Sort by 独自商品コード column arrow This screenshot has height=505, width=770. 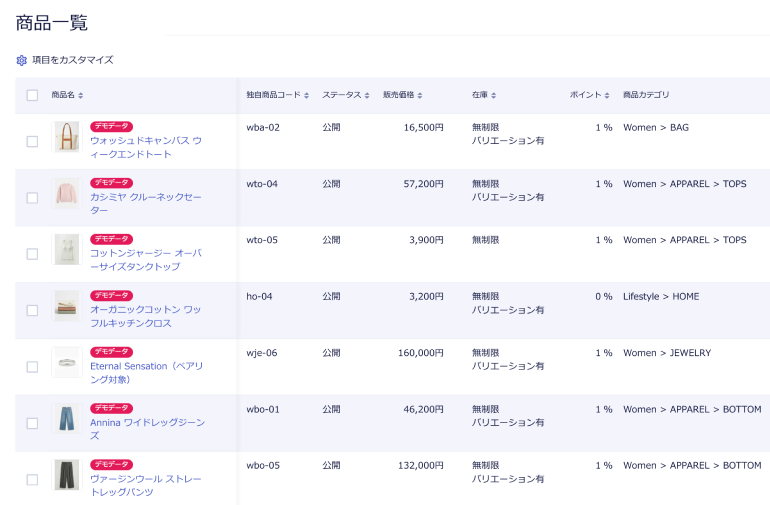pyautogui.click(x=306, y=95)
